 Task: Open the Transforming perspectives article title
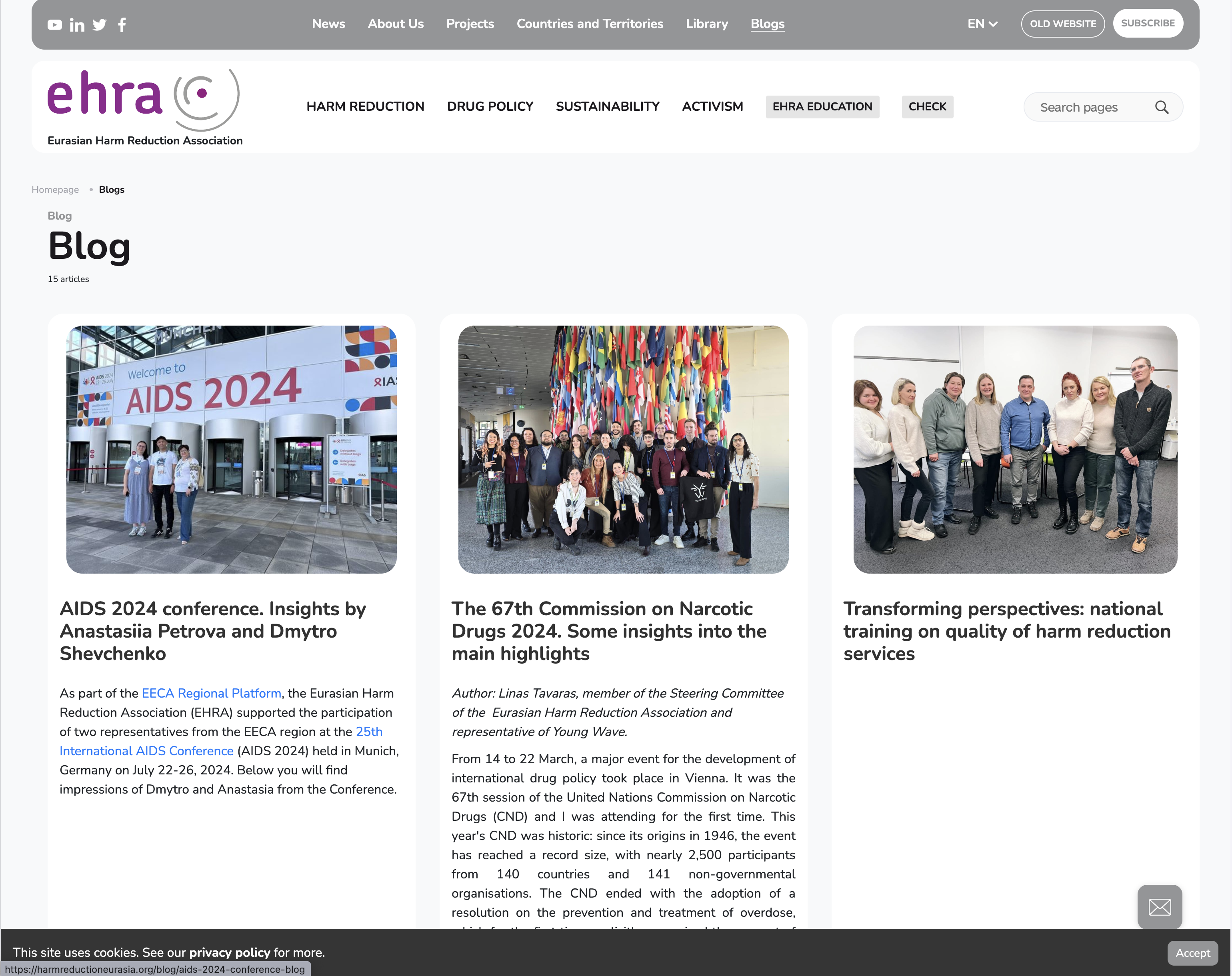(1007, 631)
